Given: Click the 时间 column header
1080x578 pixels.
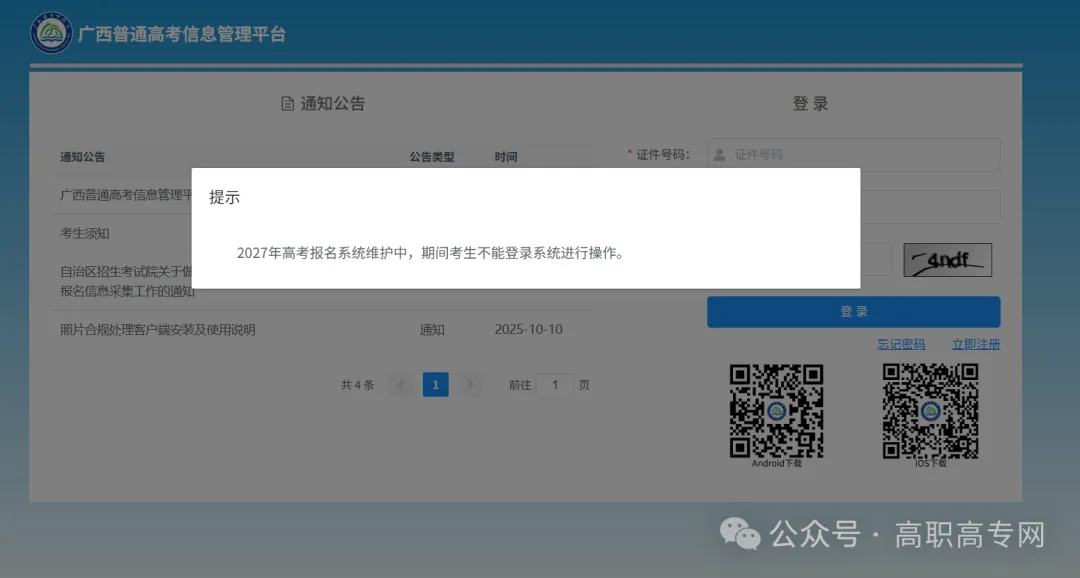Looking at the screenshot, I should (x=506, y=157).
